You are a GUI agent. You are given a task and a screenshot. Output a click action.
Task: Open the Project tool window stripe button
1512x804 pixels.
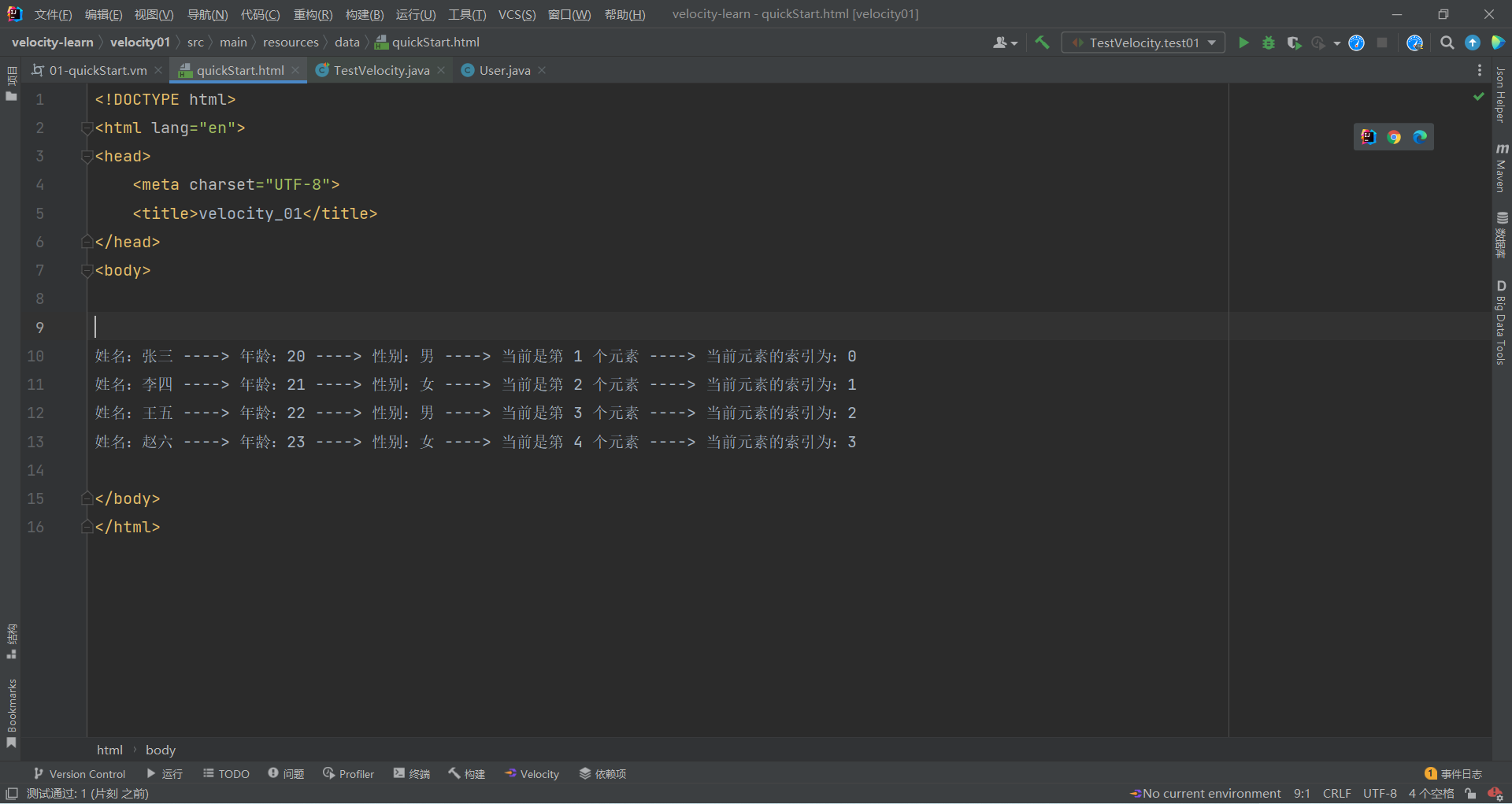[x=12, y=84]
